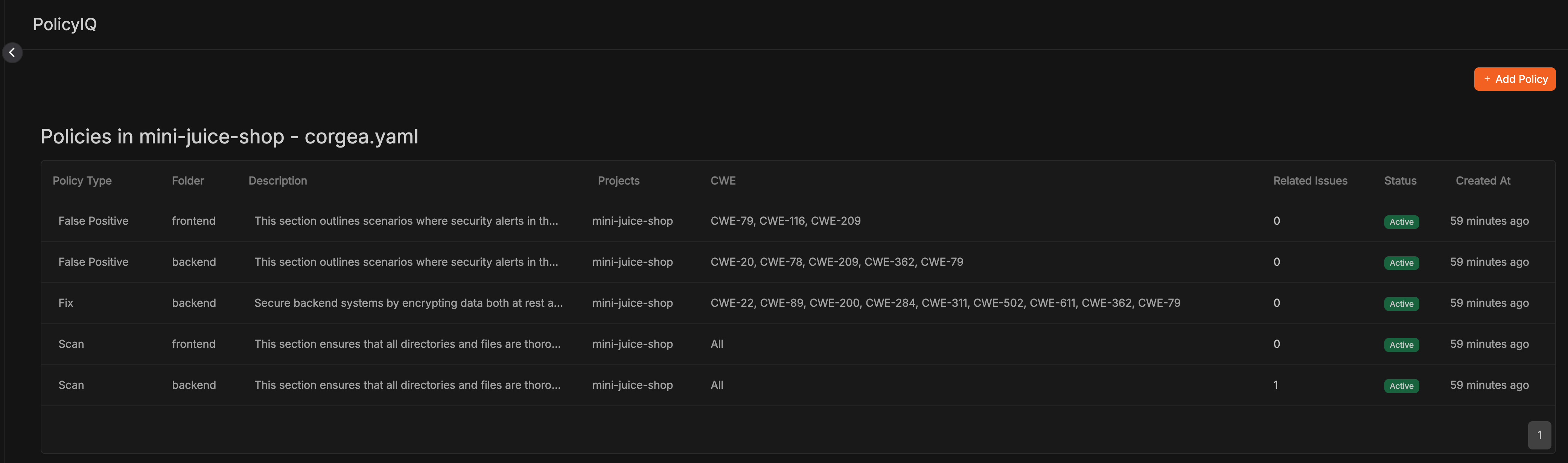Click the PolicyIQ page title
Screen dimensions: 1568x463
(64, 24)
